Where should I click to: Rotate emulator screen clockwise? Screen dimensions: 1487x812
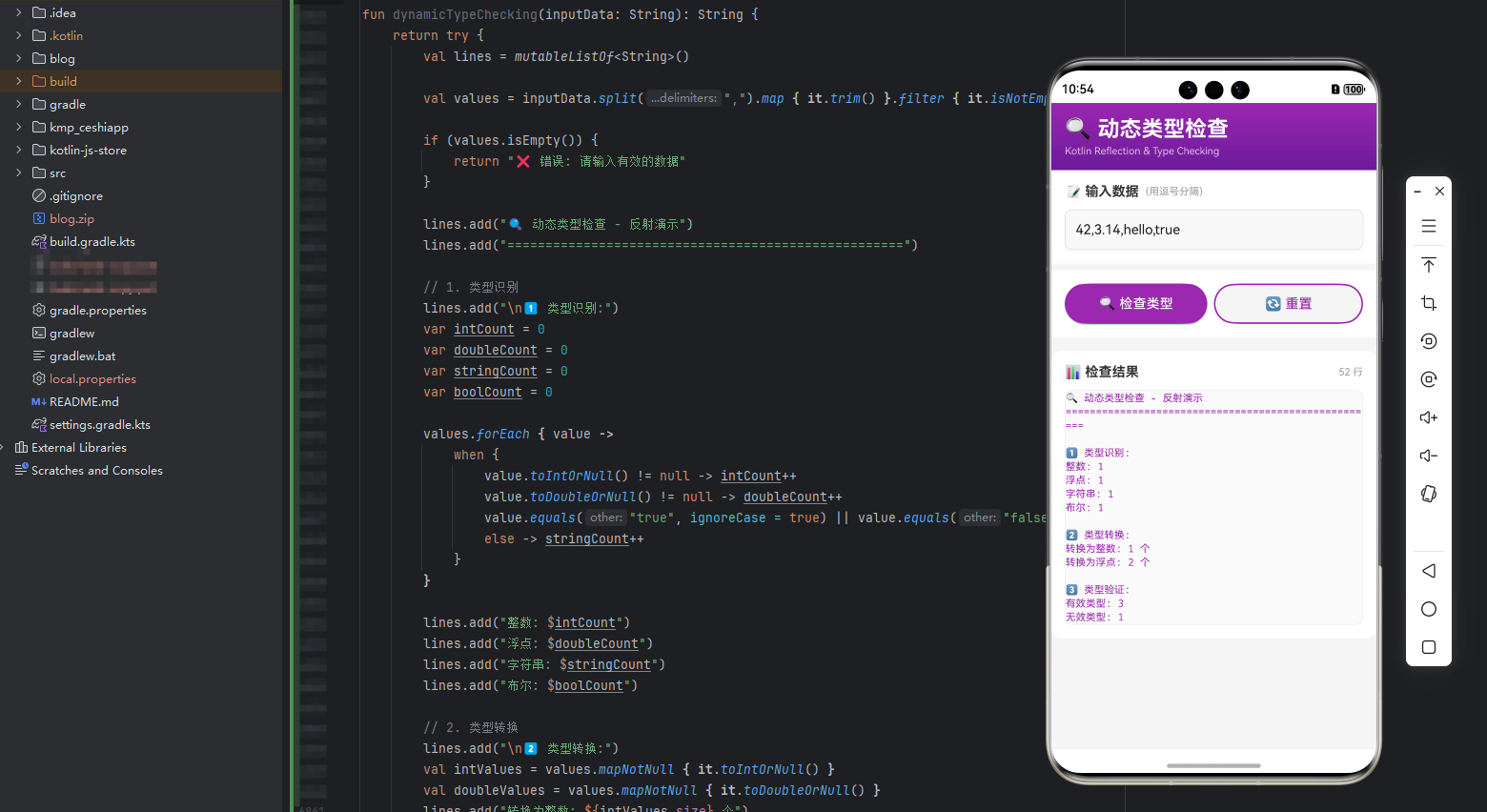(x=1428, y=379)
